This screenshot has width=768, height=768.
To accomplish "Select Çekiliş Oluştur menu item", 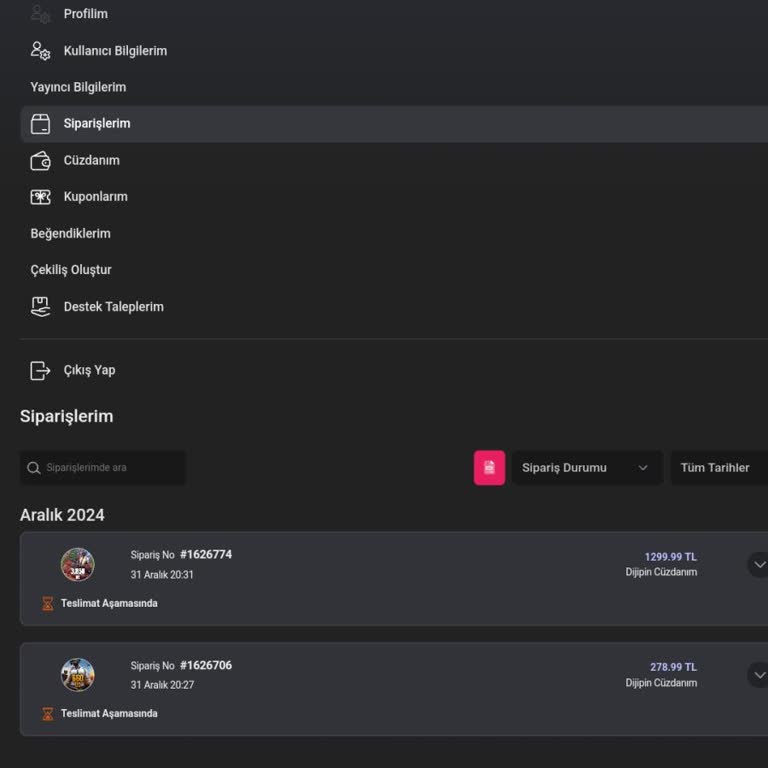I will point(71,270).
